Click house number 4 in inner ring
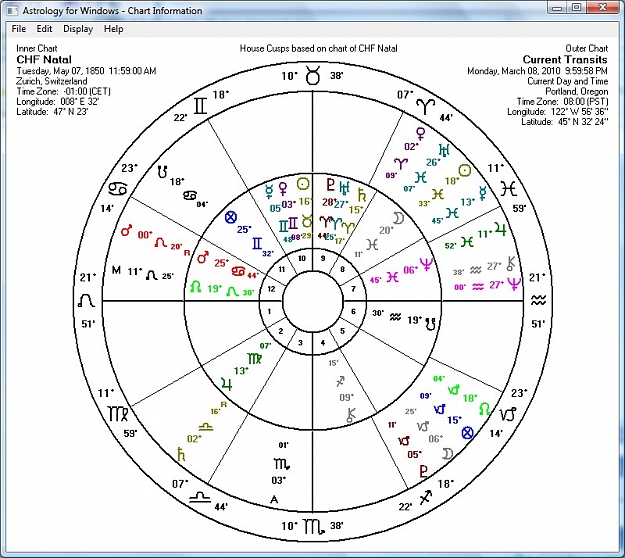Image resolution: width=625 pixels, height=558 pixels. (x=323, y=342)
